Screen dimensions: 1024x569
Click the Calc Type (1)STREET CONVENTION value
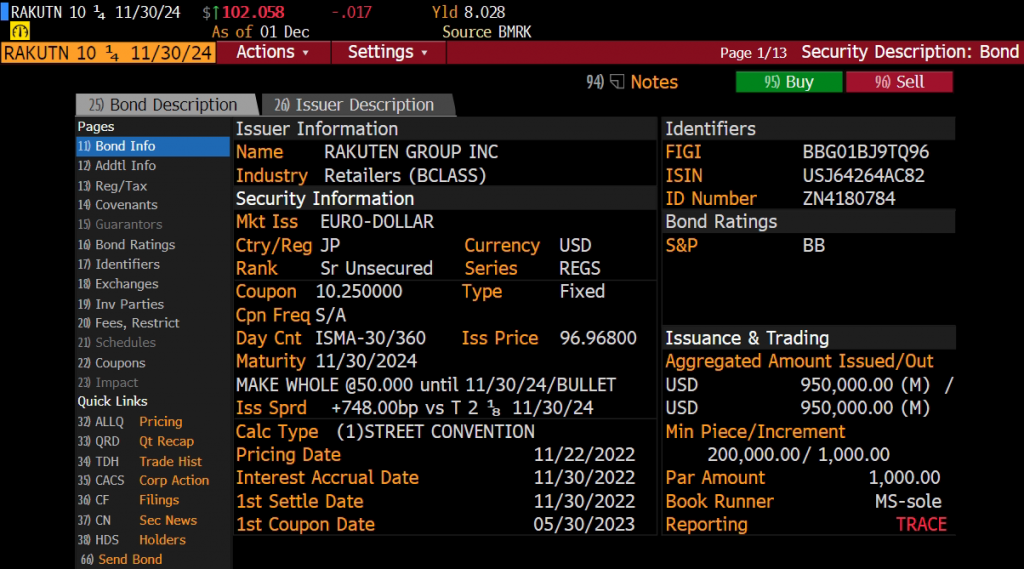pos(436,432)
